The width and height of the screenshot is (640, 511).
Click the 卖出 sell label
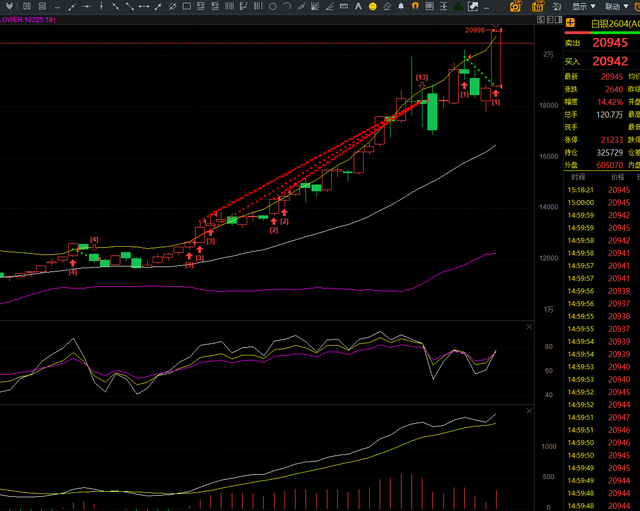572,43
